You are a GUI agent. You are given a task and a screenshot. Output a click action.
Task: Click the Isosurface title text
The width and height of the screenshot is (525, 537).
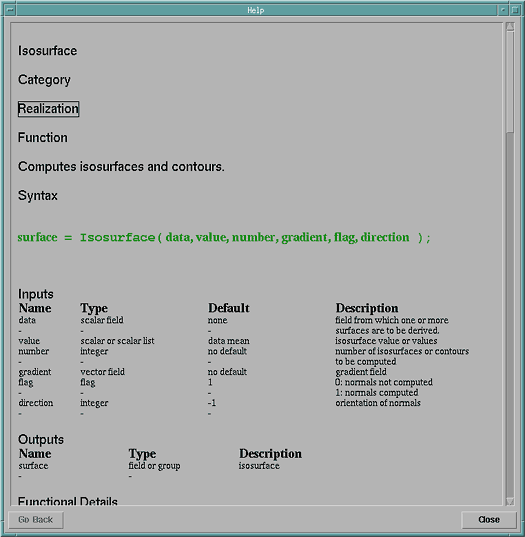pyautogui.click(x=48, y=51)
